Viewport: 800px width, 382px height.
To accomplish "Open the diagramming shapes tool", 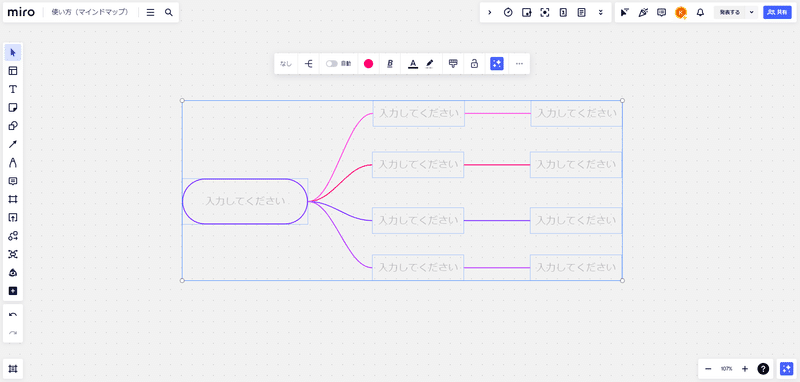I will point(13,236).
